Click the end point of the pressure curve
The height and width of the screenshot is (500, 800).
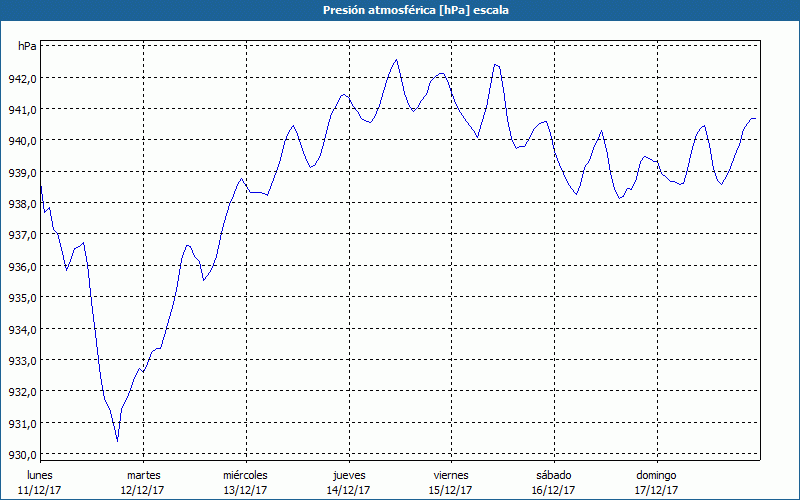pyautogui.click(x=756, y=119)
